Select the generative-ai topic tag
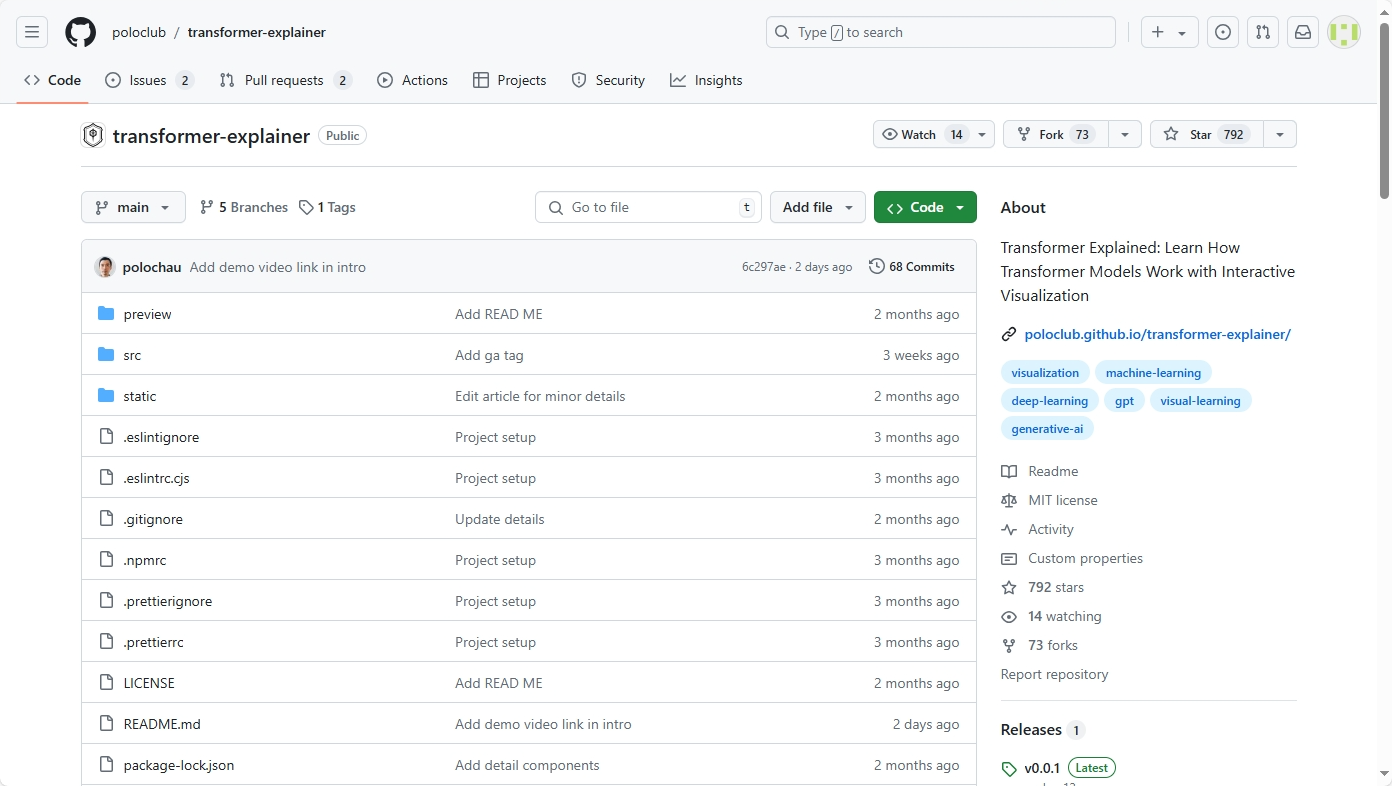 (1047, 429)
